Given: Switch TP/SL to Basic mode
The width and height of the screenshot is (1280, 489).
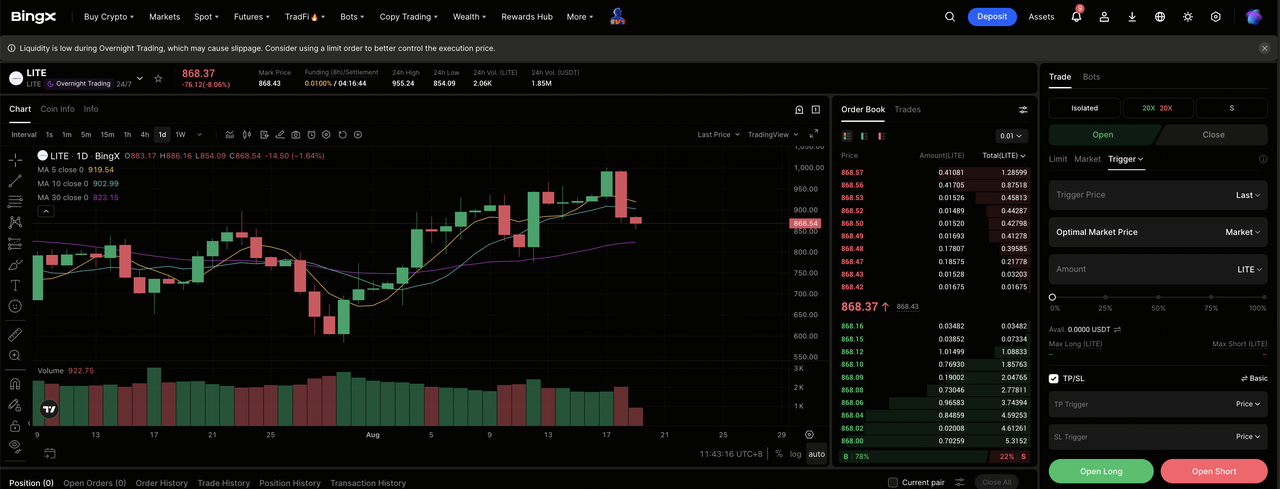Looking at the screenshot, I should (x=1254, y=379).
